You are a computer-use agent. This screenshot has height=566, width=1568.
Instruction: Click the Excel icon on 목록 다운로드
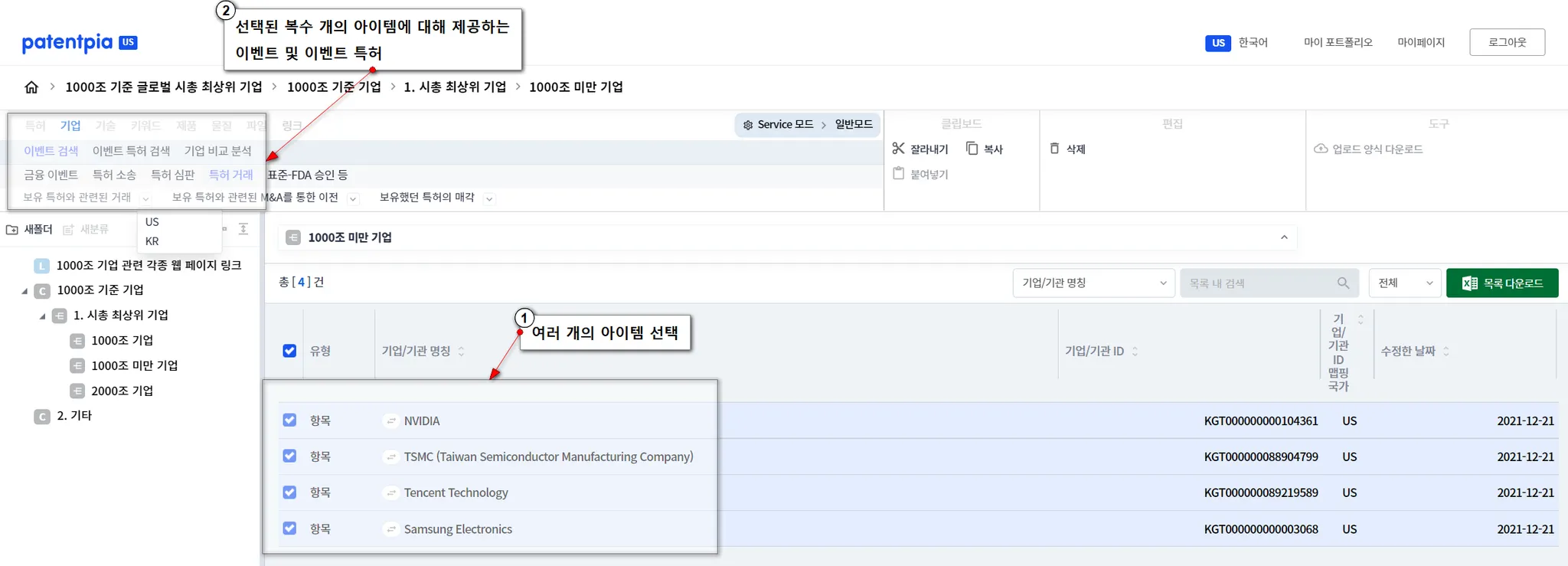pyautogui.click(x=1469, y=283)
